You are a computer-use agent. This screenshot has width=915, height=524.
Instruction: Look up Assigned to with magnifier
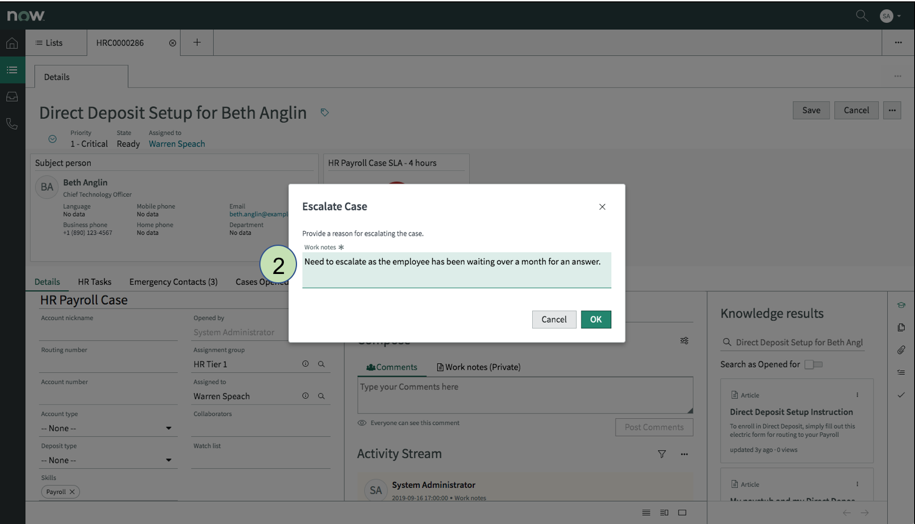click(x=321, y=396)
